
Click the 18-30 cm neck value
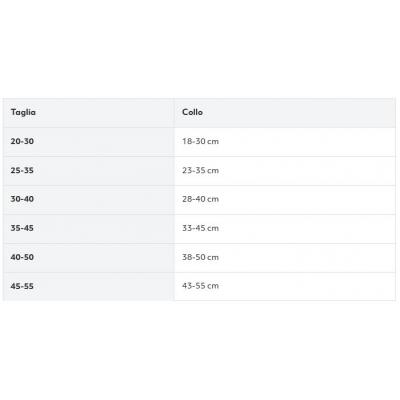200,141
